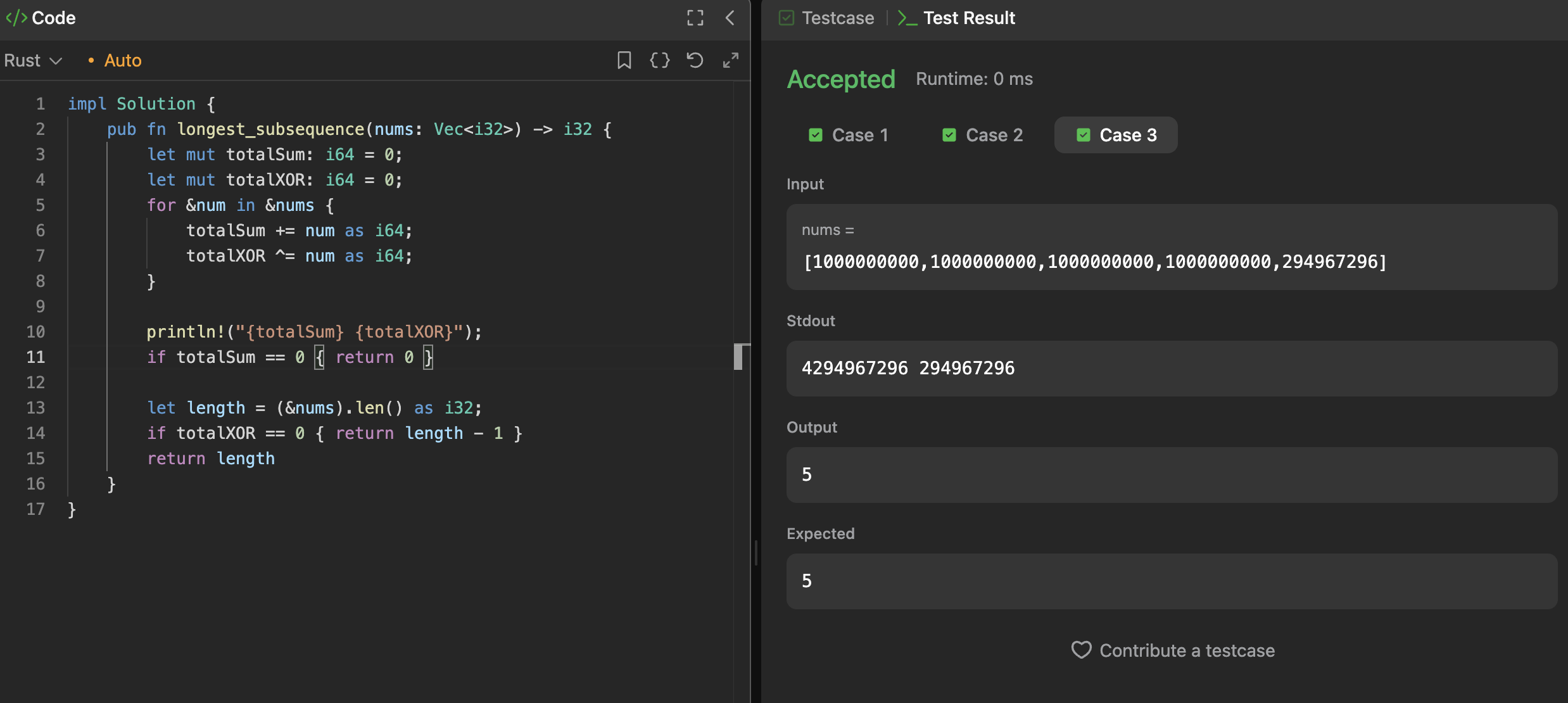Viewport: 1568px width, 703px height.
Task: Click the heart icon beside Contribute a testcase
Action: click(x=1082, y=650)
